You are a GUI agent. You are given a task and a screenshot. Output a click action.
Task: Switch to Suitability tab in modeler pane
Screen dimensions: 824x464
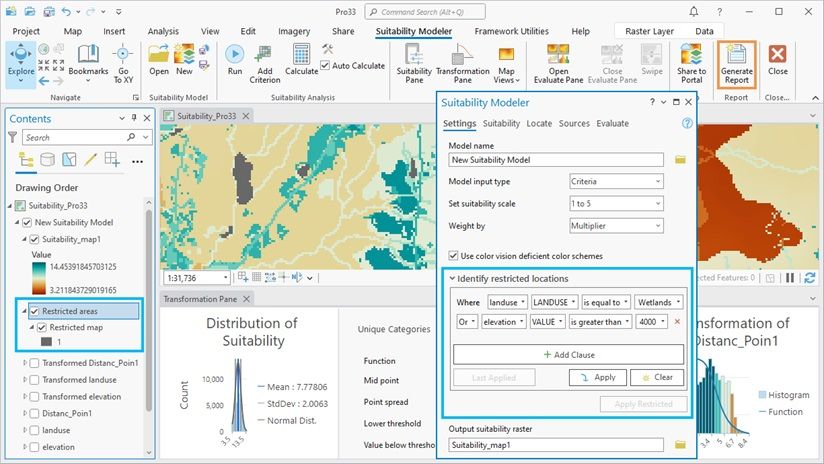coord(501,123)
